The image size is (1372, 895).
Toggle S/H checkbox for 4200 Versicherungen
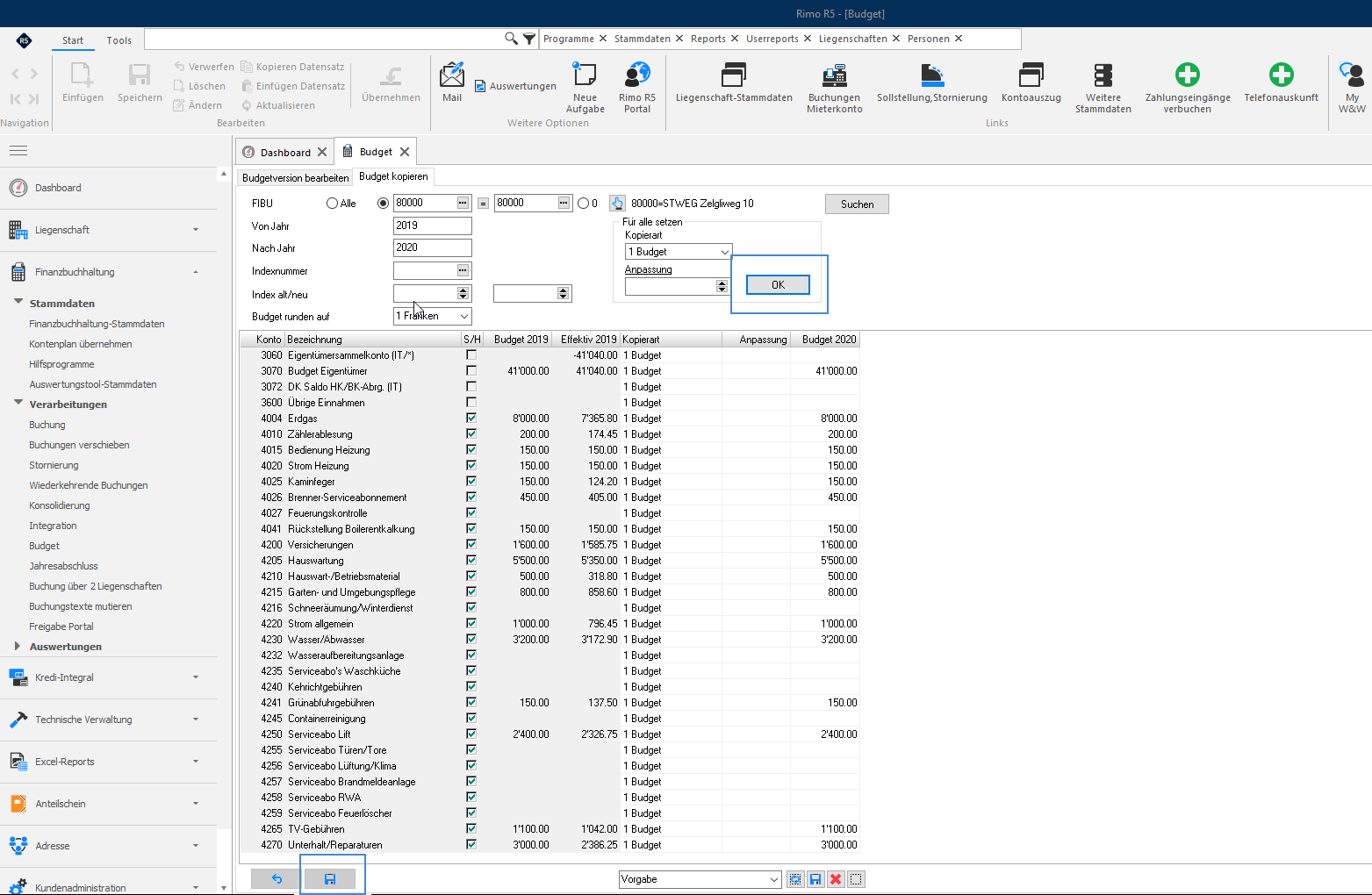471,545
